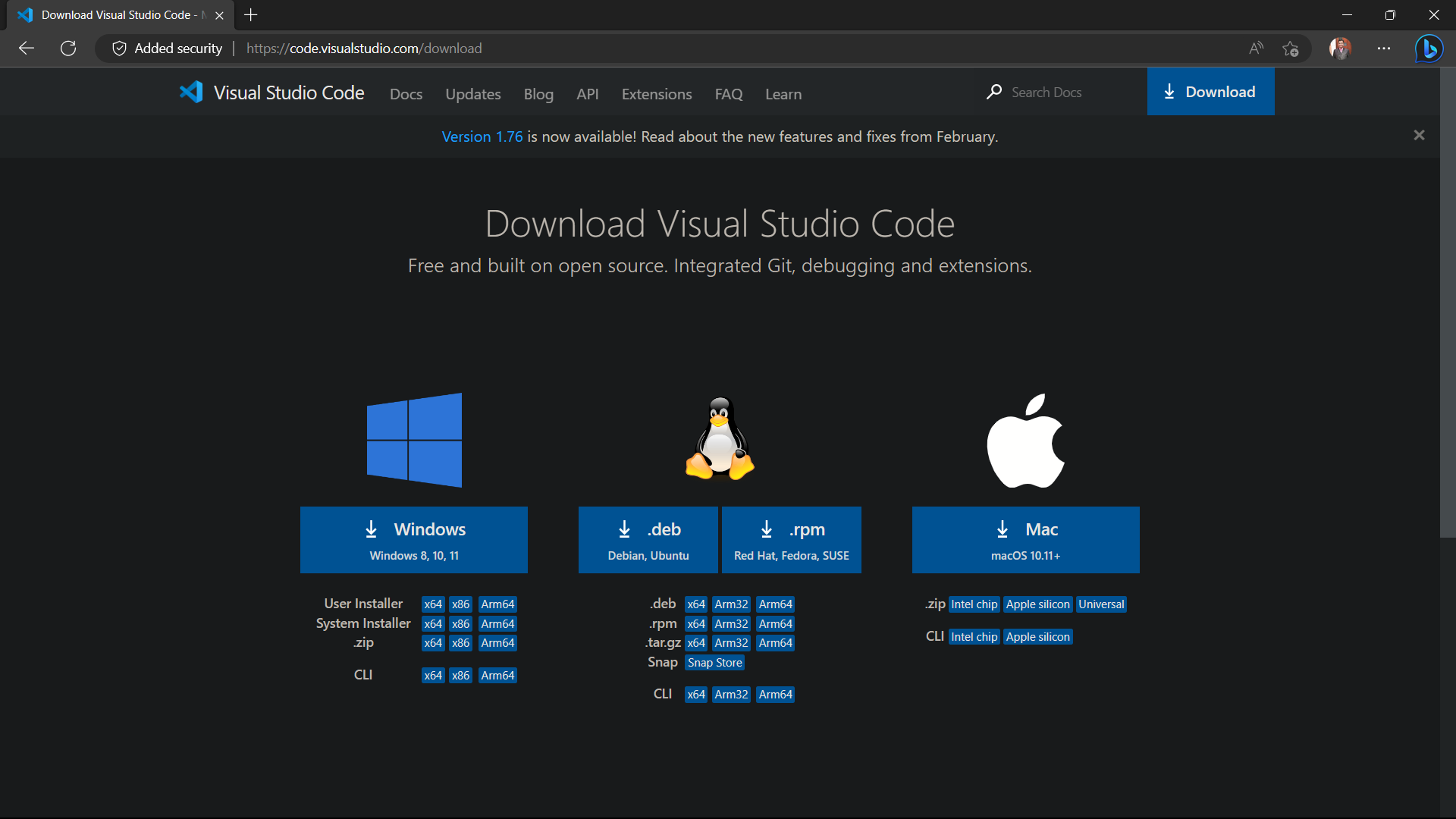Download Mac .zip Apple silicon
Viewport: 1456px width, 819px height.
coord(1037,604)
